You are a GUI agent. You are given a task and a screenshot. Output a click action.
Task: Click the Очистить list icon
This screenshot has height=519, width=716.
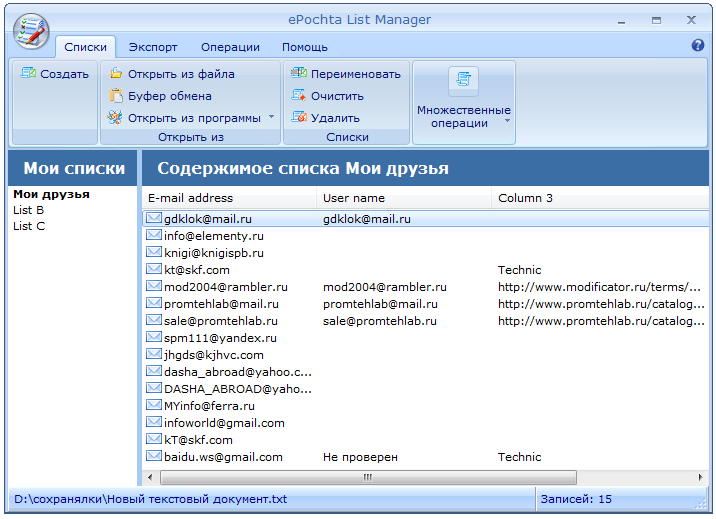299,95
